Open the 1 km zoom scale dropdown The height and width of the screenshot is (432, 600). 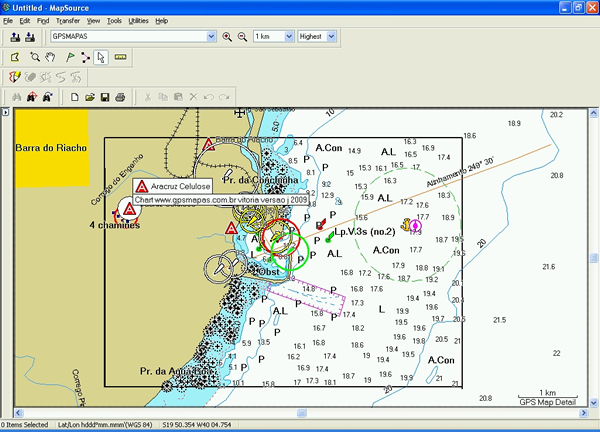[x=289, y=37]
